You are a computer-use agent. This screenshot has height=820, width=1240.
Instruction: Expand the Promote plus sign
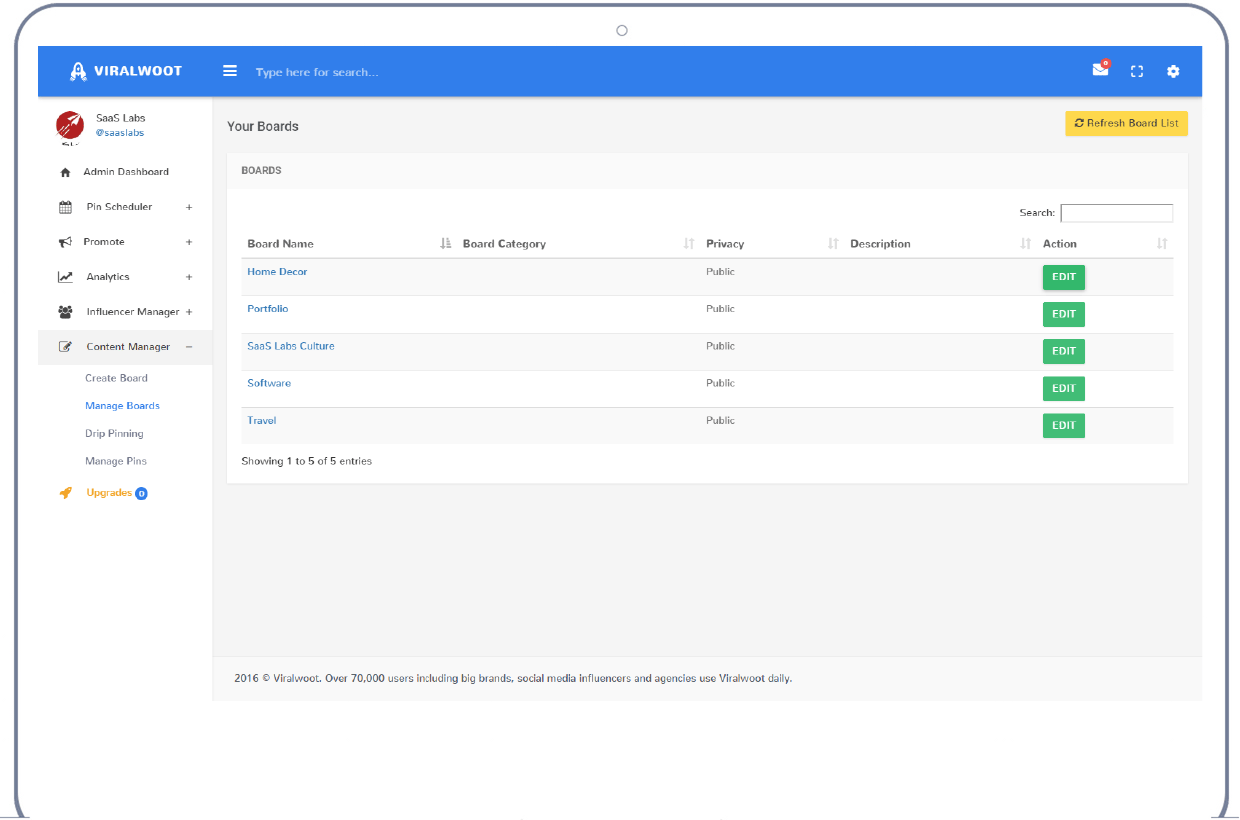189,242
